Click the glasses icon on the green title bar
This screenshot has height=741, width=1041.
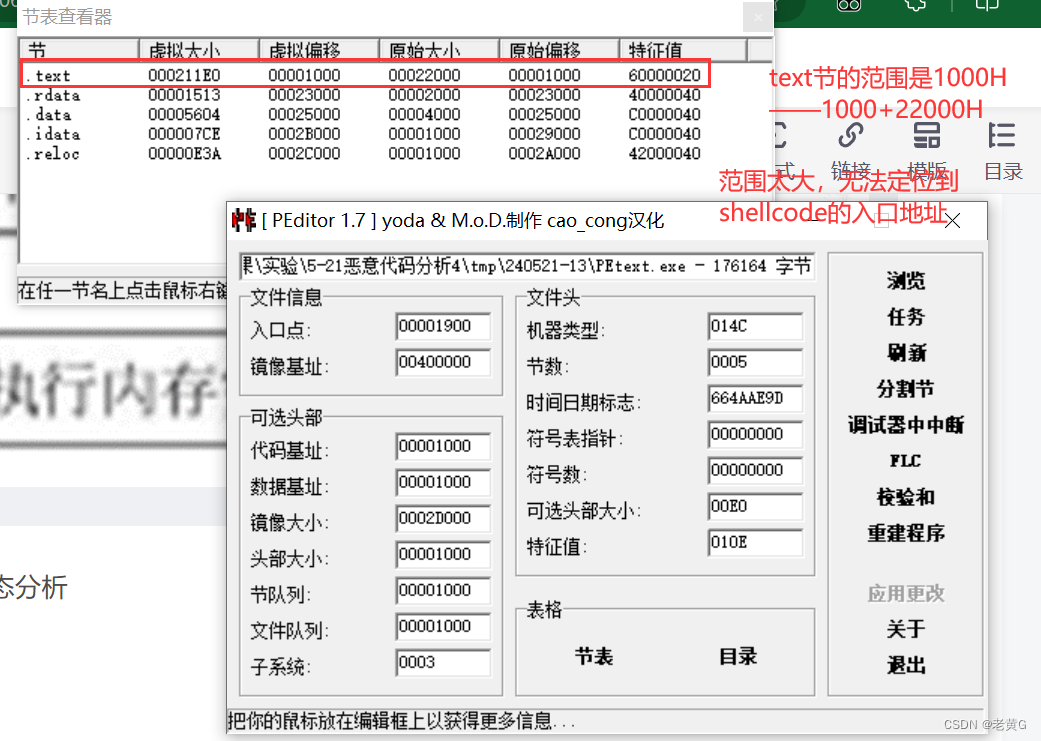pos(847,7)
